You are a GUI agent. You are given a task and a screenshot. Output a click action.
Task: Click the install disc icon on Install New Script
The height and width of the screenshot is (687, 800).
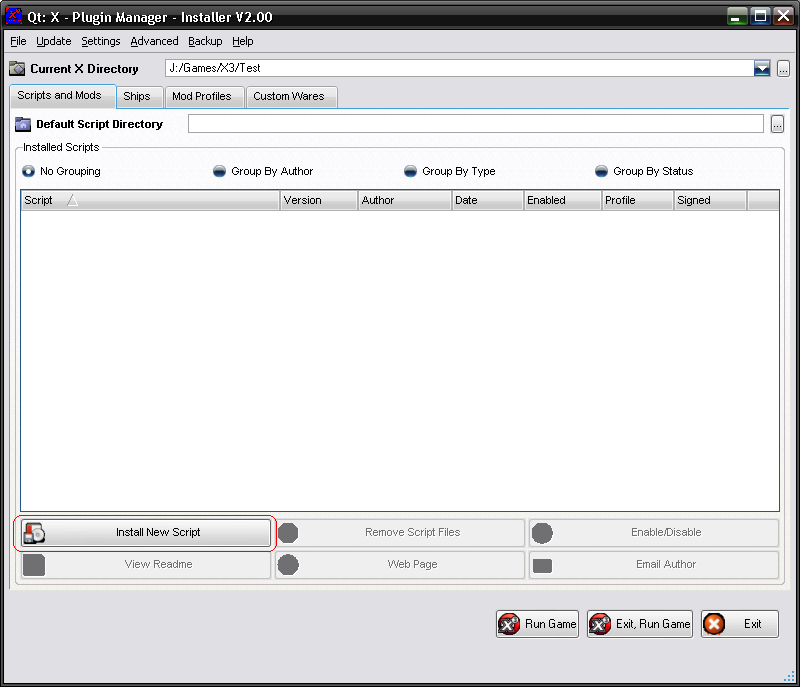pyautogui.click(x=35, y=533)
